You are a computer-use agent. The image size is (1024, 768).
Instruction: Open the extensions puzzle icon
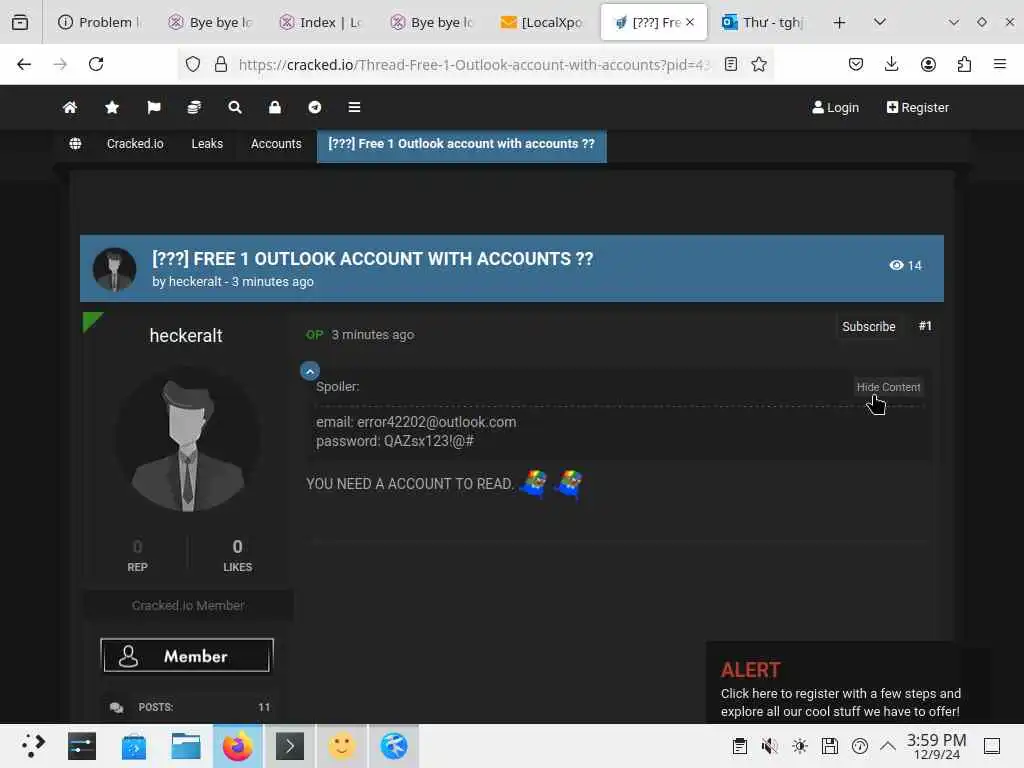pos(964,64)
